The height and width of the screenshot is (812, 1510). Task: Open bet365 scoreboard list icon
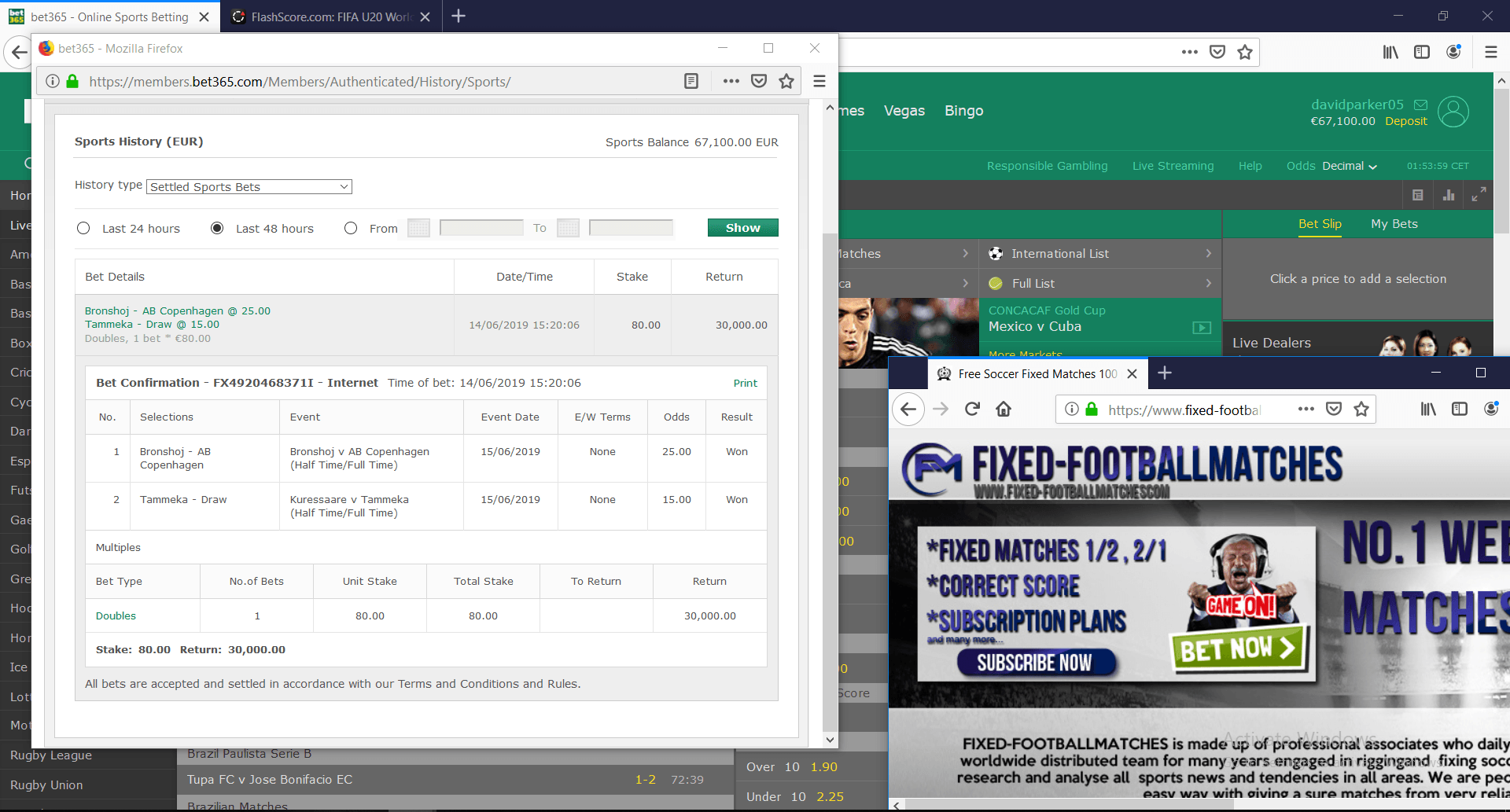[x=1418, y=195]
